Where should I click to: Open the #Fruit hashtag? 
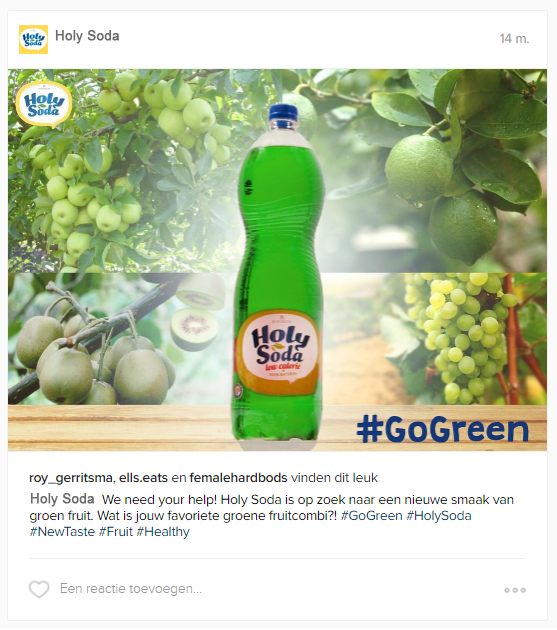pyautogui.click(x=116, y=532)
